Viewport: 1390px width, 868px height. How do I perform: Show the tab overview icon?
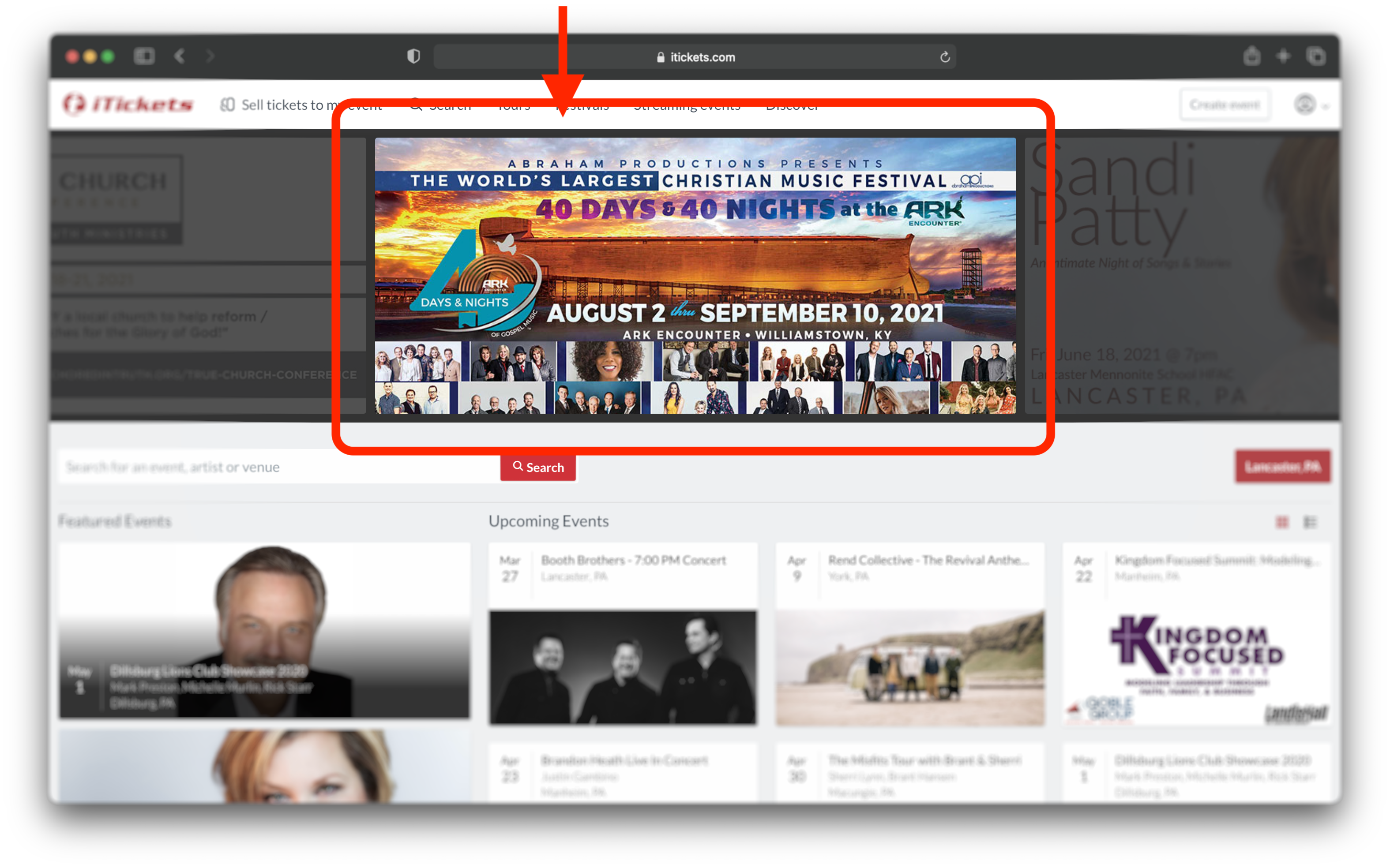(1316, 56)
